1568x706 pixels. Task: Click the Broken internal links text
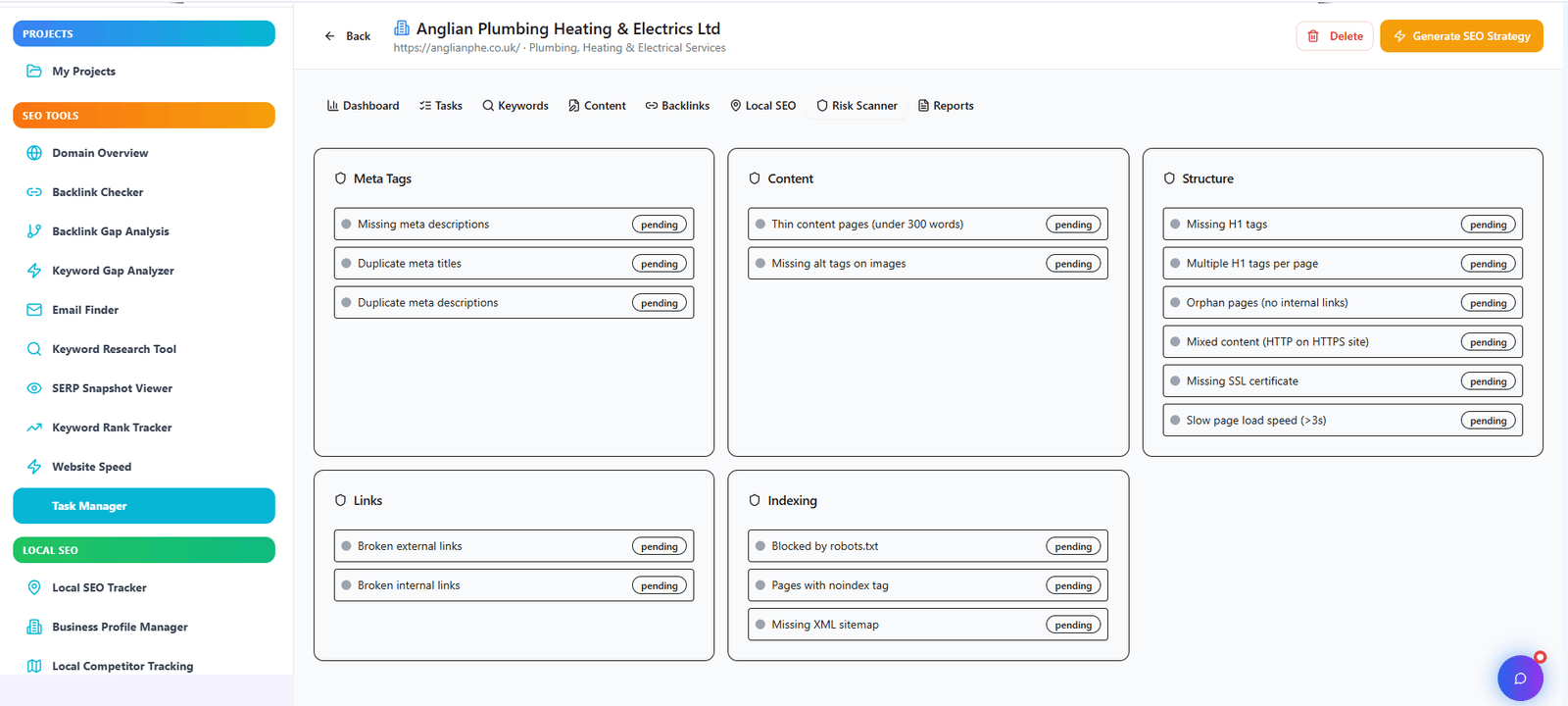tap(409, 585)
